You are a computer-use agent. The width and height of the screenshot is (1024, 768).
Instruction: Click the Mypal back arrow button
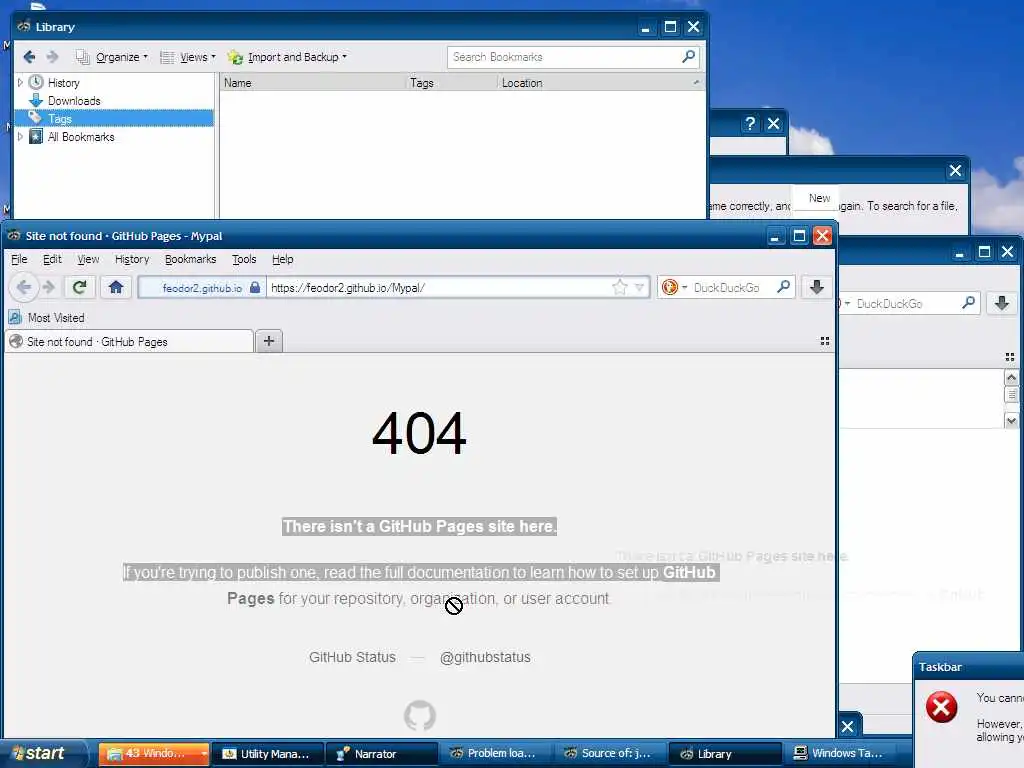coord(24,287)
